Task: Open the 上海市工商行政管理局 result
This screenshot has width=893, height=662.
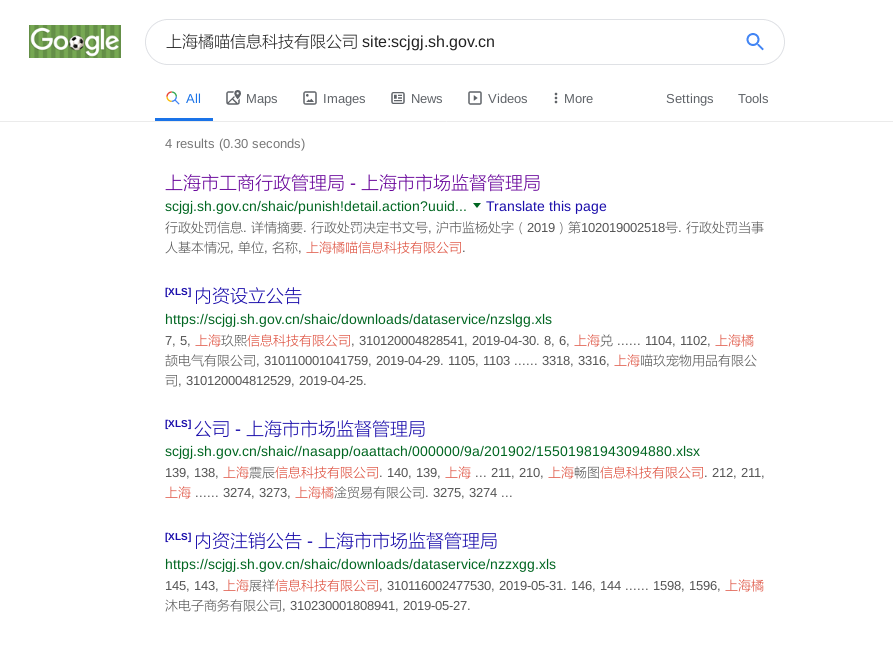Action: click(352, 183)
